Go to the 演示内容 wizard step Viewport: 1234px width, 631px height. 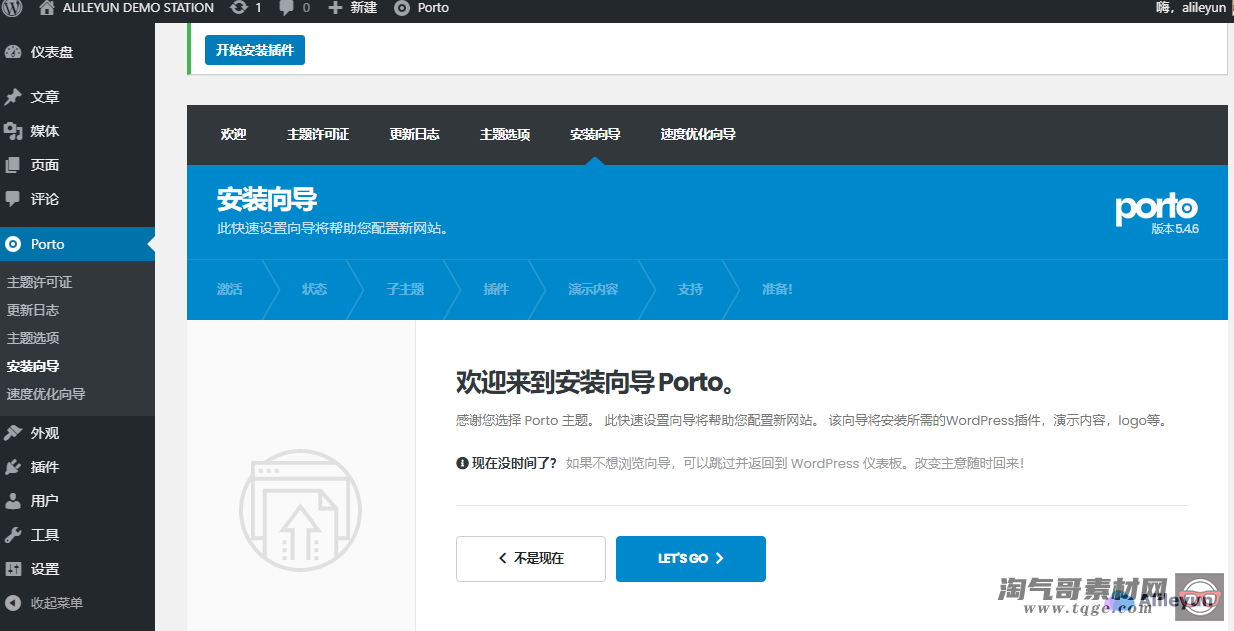(593, 289)
